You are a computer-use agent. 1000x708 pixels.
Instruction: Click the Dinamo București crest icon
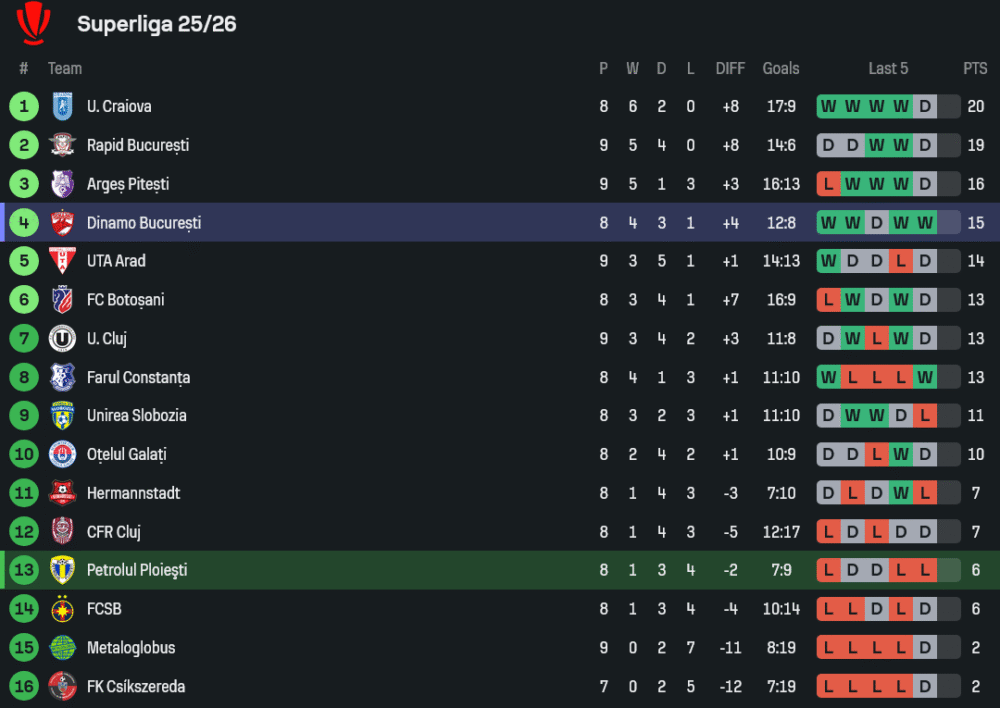(x=62, y=223)
